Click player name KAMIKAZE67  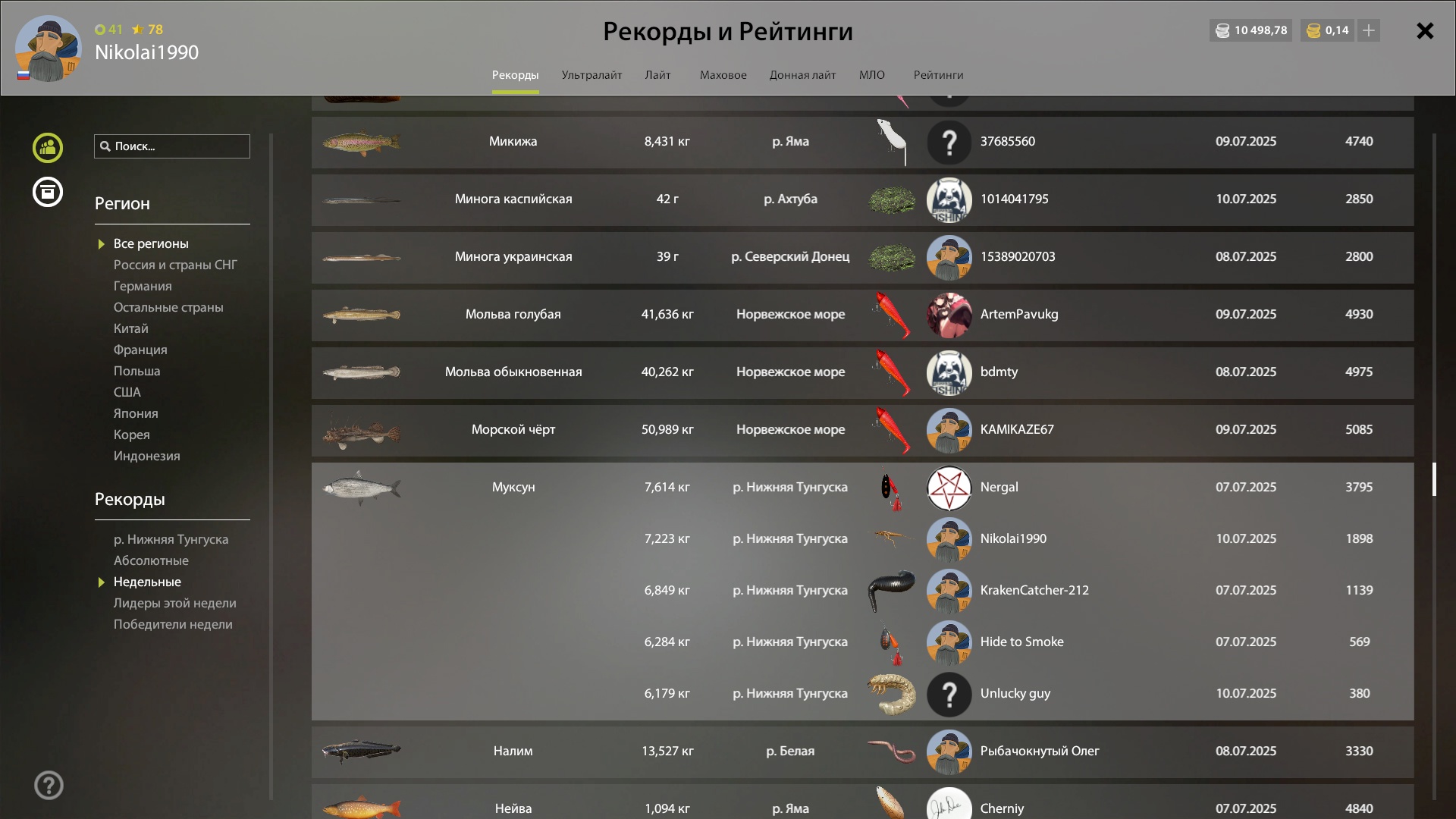point(1017,429)
